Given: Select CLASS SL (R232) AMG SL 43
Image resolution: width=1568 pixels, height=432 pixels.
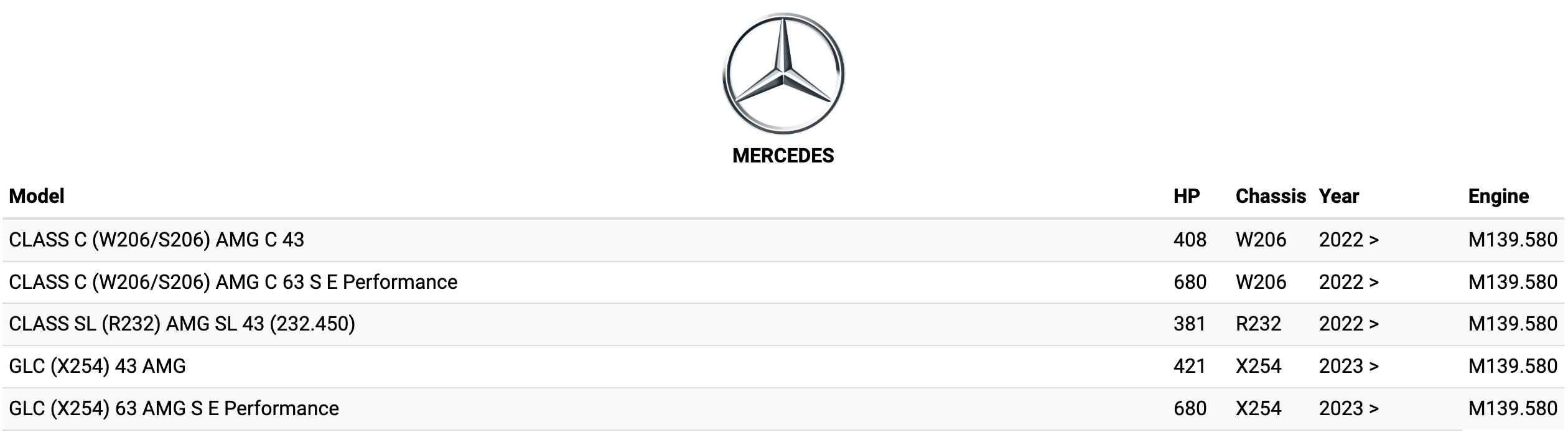Looking at the screenshot, I should point(182,324).
